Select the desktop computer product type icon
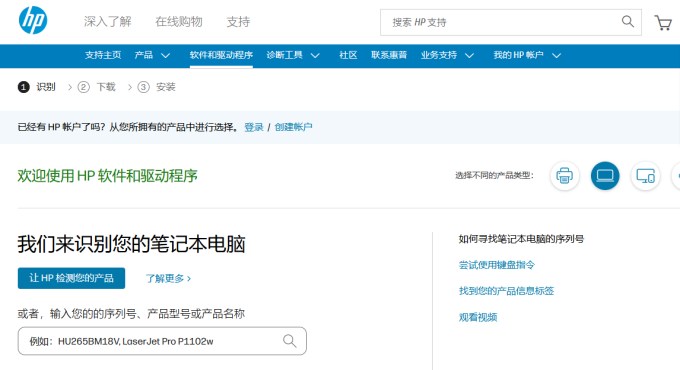Screen dimensions: 680x370 click(x=645, y=176)
